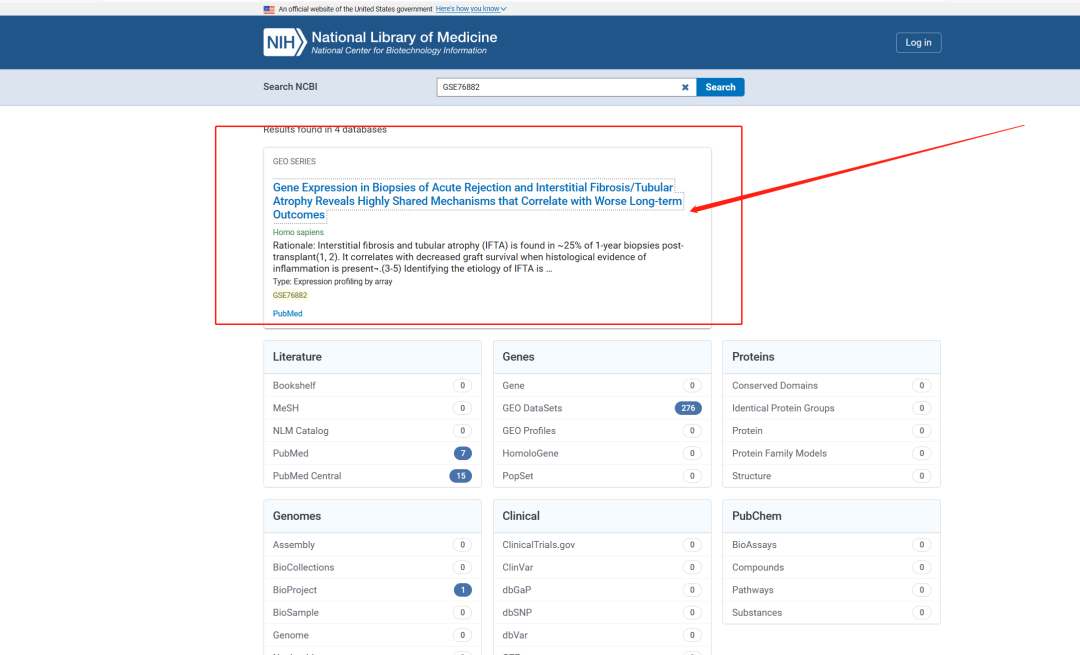
Task: Click the Homo sapiens organism label
Action: pyautogui.click(x=298, y=232)
